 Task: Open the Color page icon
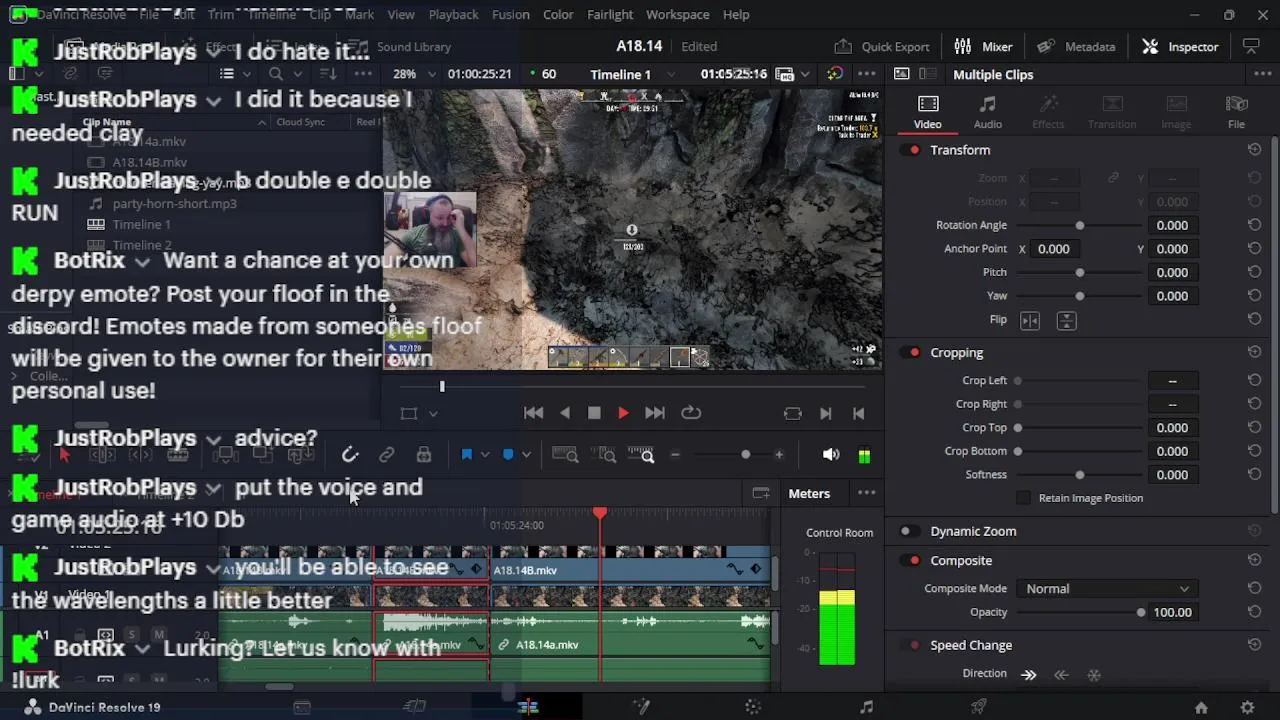click(x=754, y=707)
